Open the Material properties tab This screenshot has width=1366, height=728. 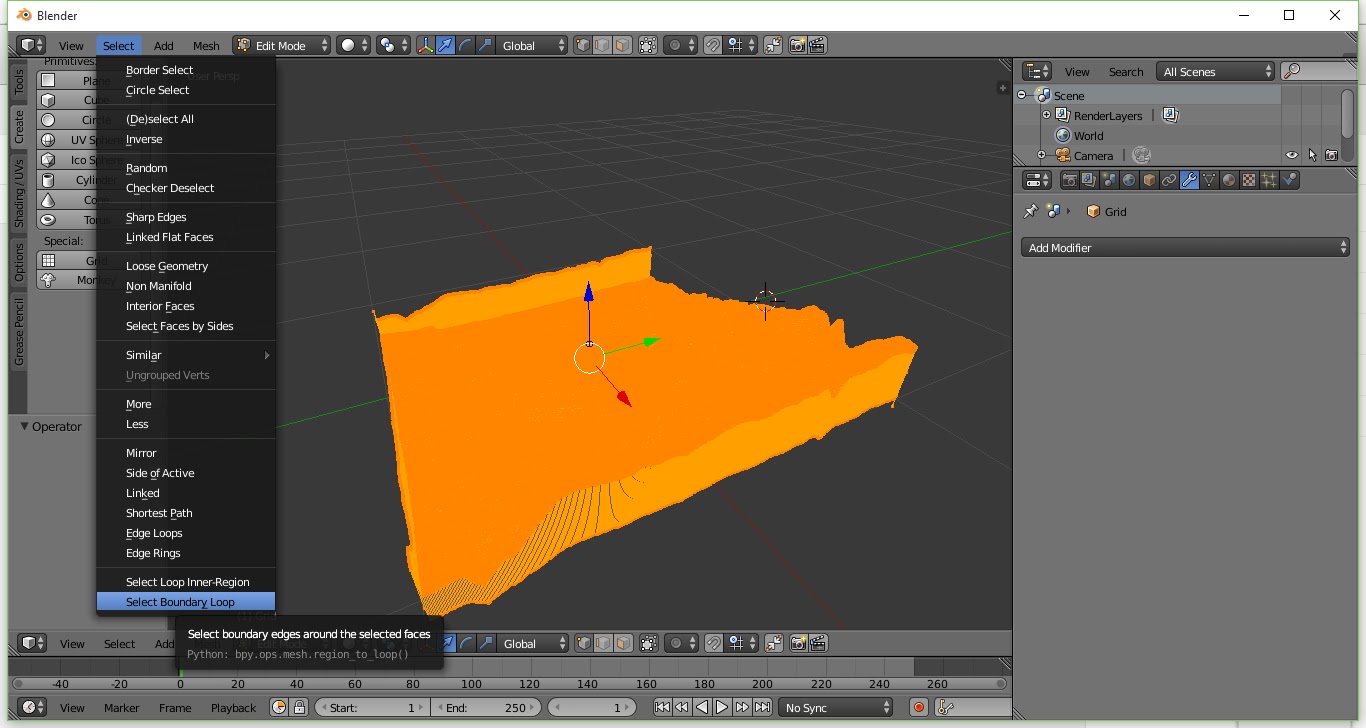tap(1229, 180)
